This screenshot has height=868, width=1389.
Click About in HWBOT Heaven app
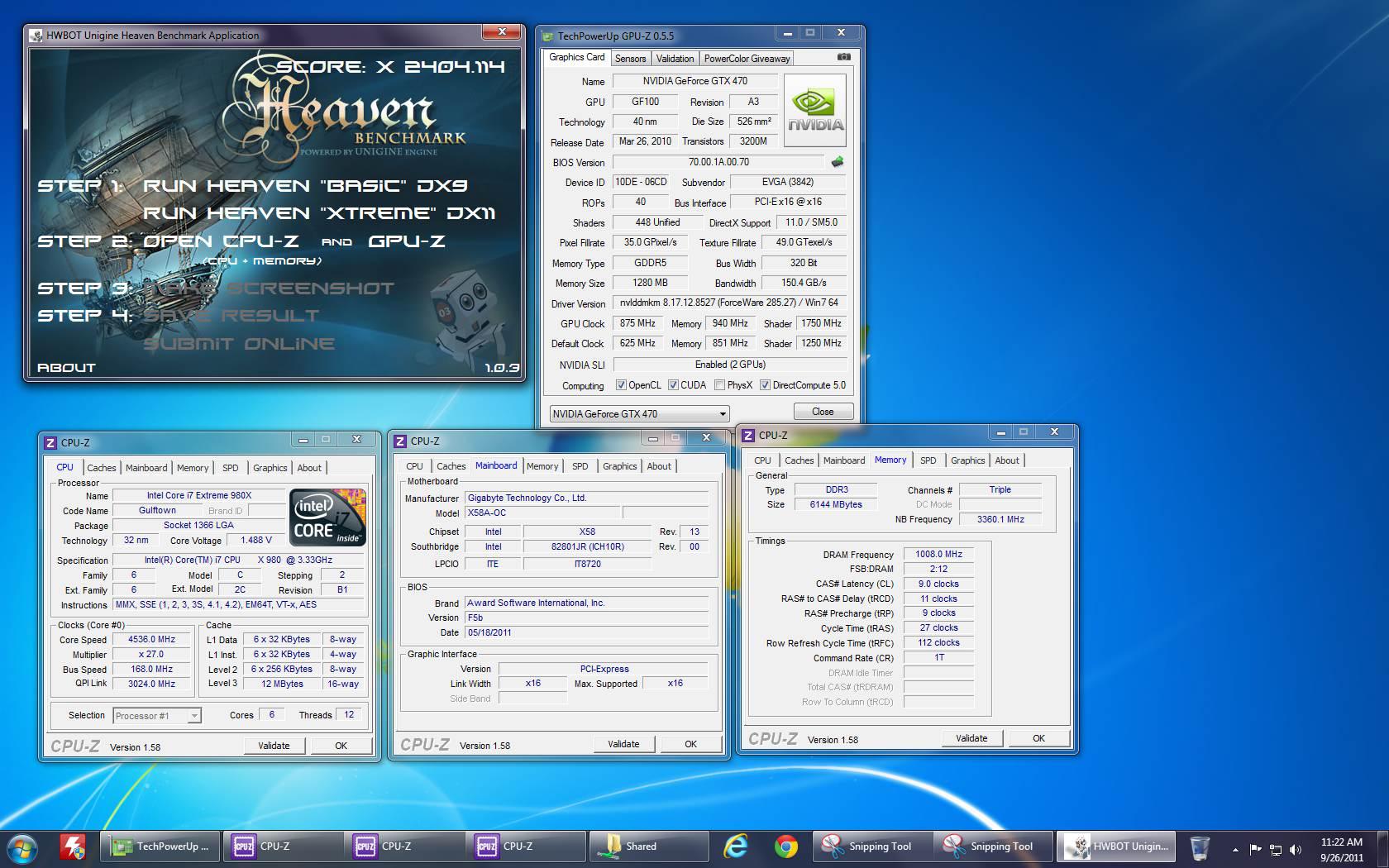[66, 368]
